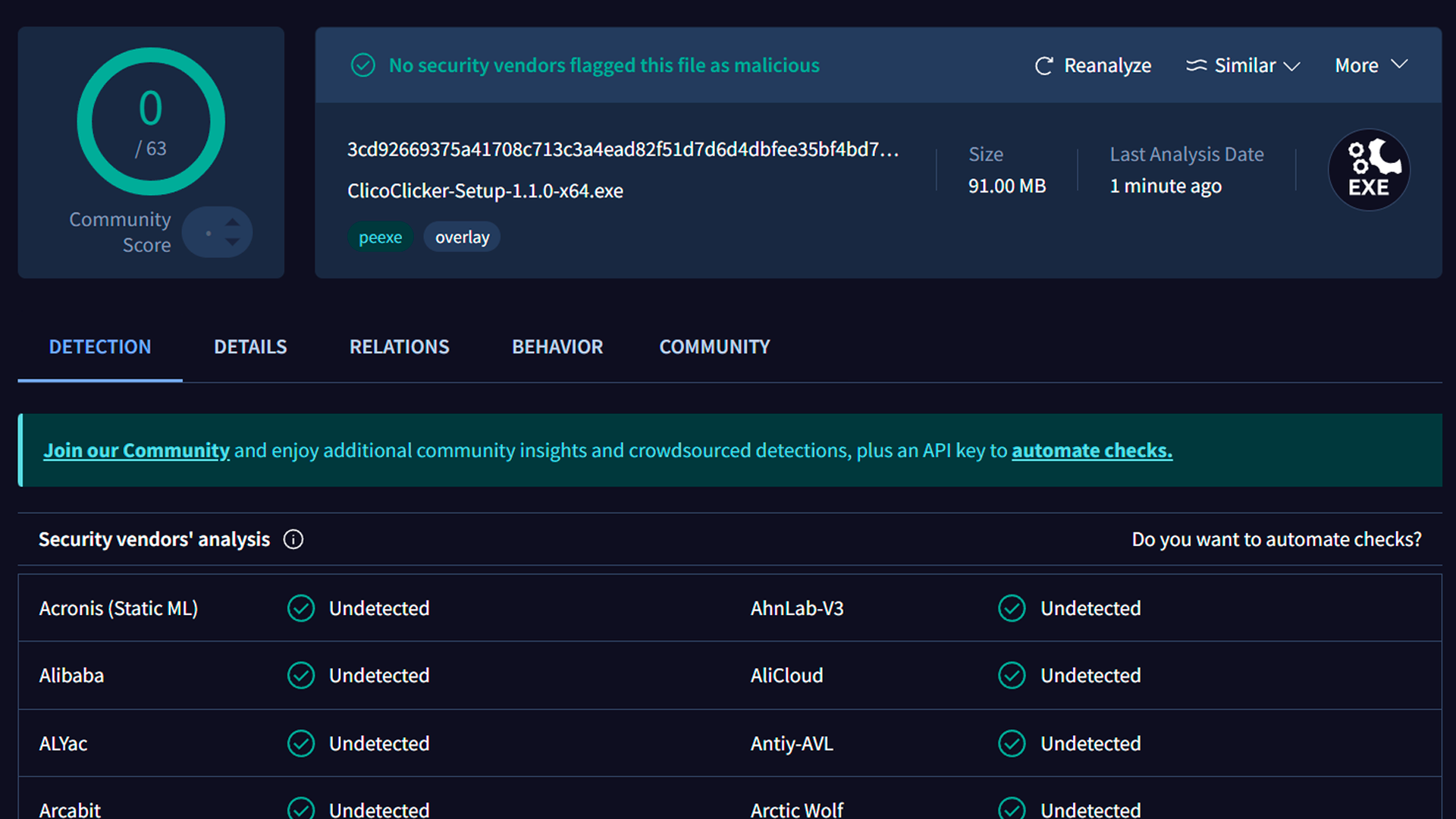Click the peexe tag
The image size is (1456, 819).
380,237
